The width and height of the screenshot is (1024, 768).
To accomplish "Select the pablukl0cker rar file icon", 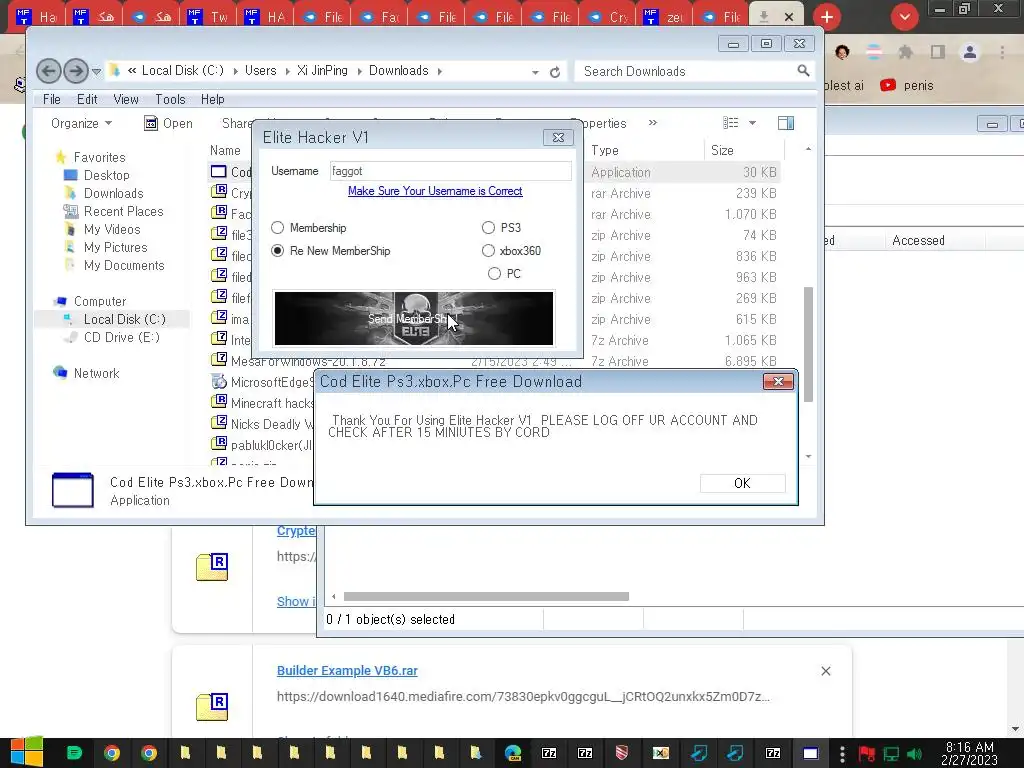I will pos(218,444).
